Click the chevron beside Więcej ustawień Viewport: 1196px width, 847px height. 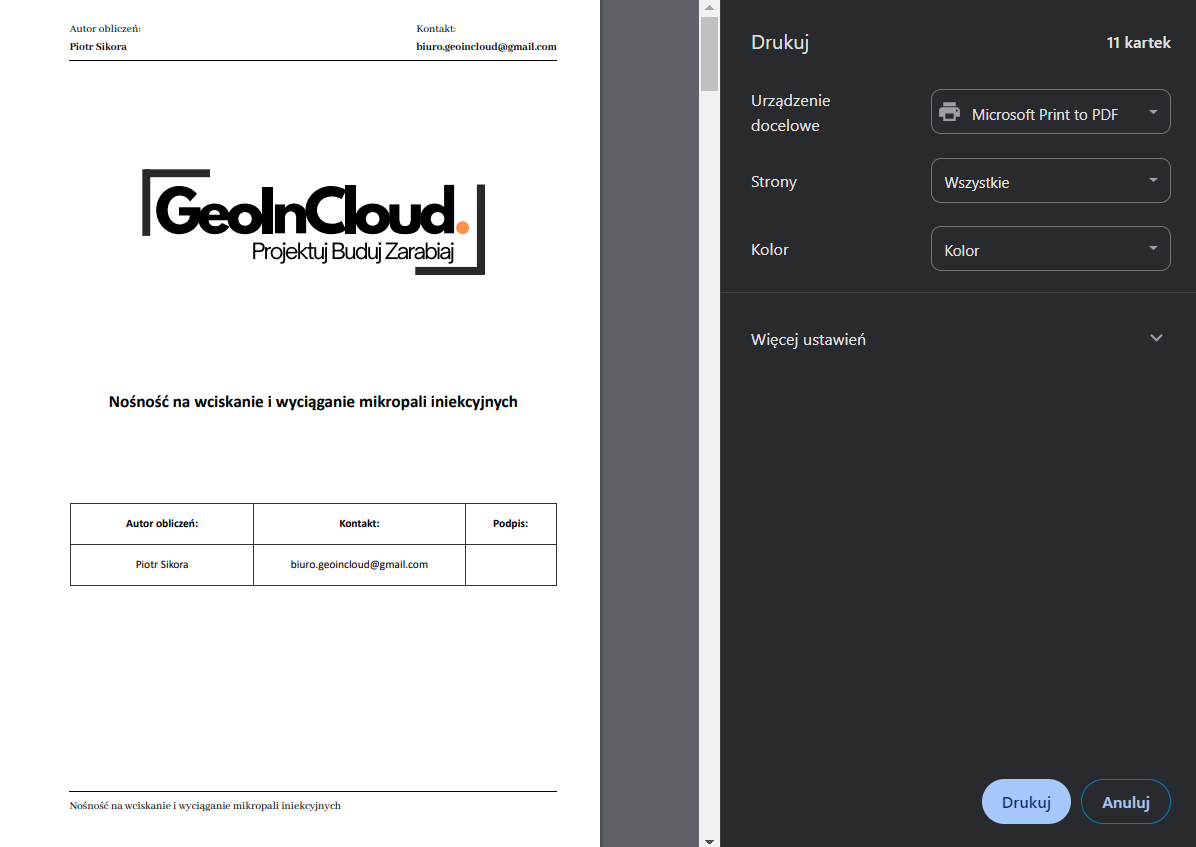[x=1156, y=338]
